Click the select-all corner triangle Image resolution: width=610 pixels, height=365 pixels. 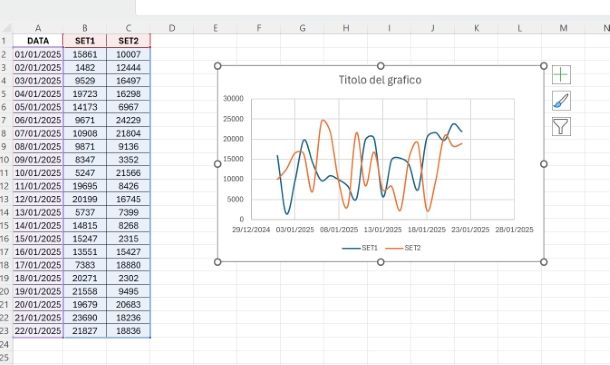[x=7, y=28]
